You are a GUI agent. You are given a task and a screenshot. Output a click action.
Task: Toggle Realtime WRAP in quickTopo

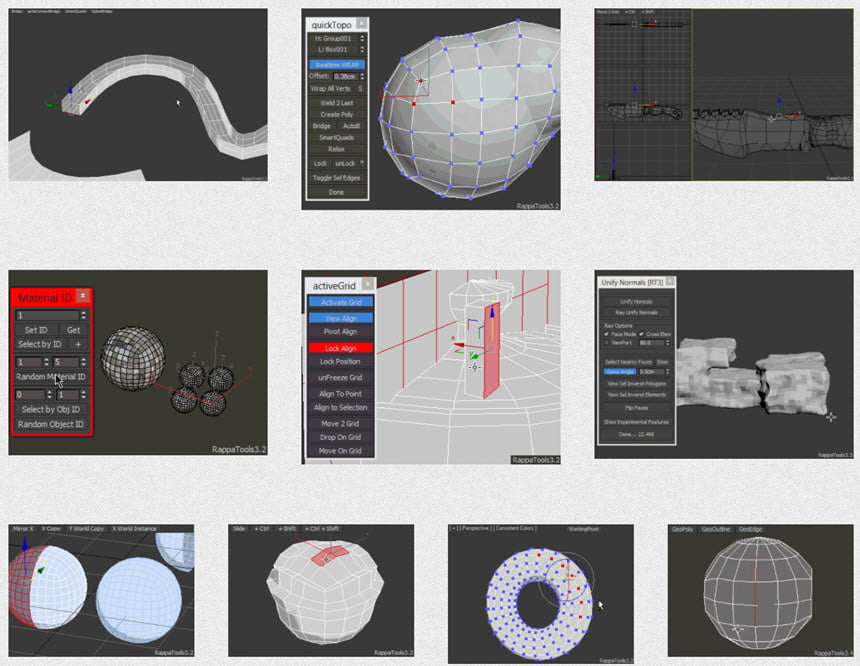[x=337, y=64]
